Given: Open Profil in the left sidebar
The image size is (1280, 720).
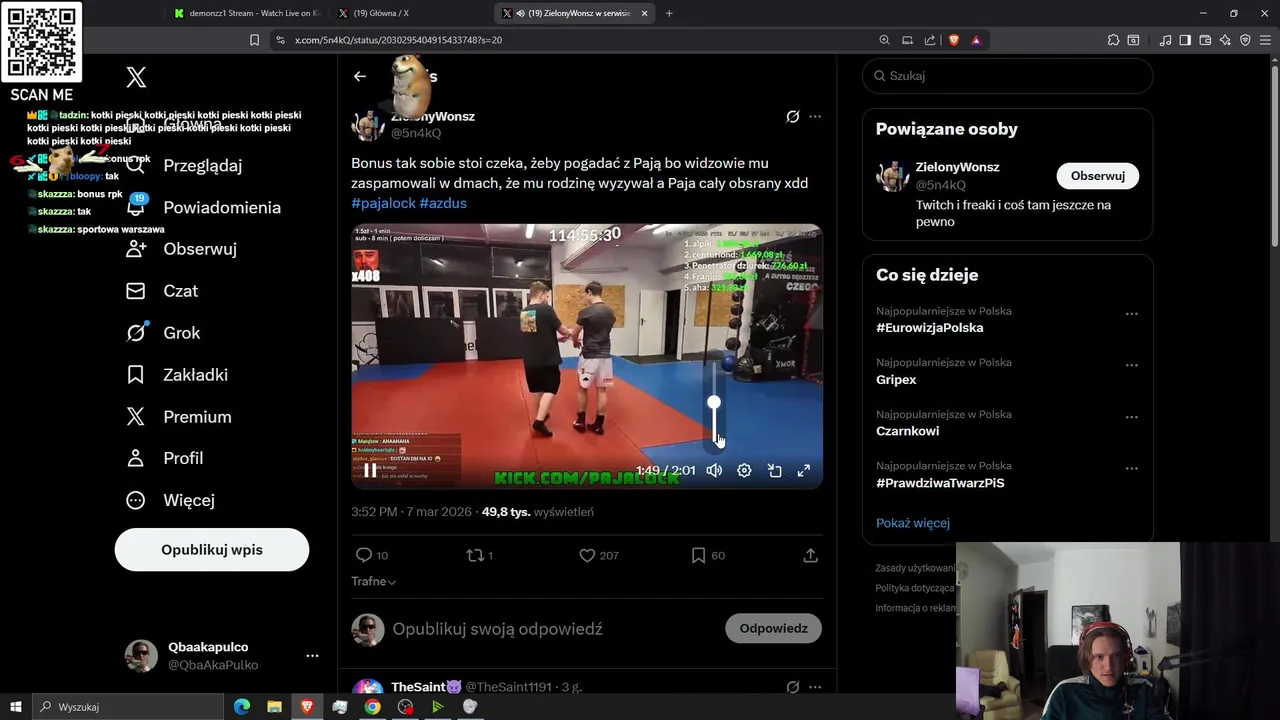Looking at the screenshot, I should tap(165, 458).
